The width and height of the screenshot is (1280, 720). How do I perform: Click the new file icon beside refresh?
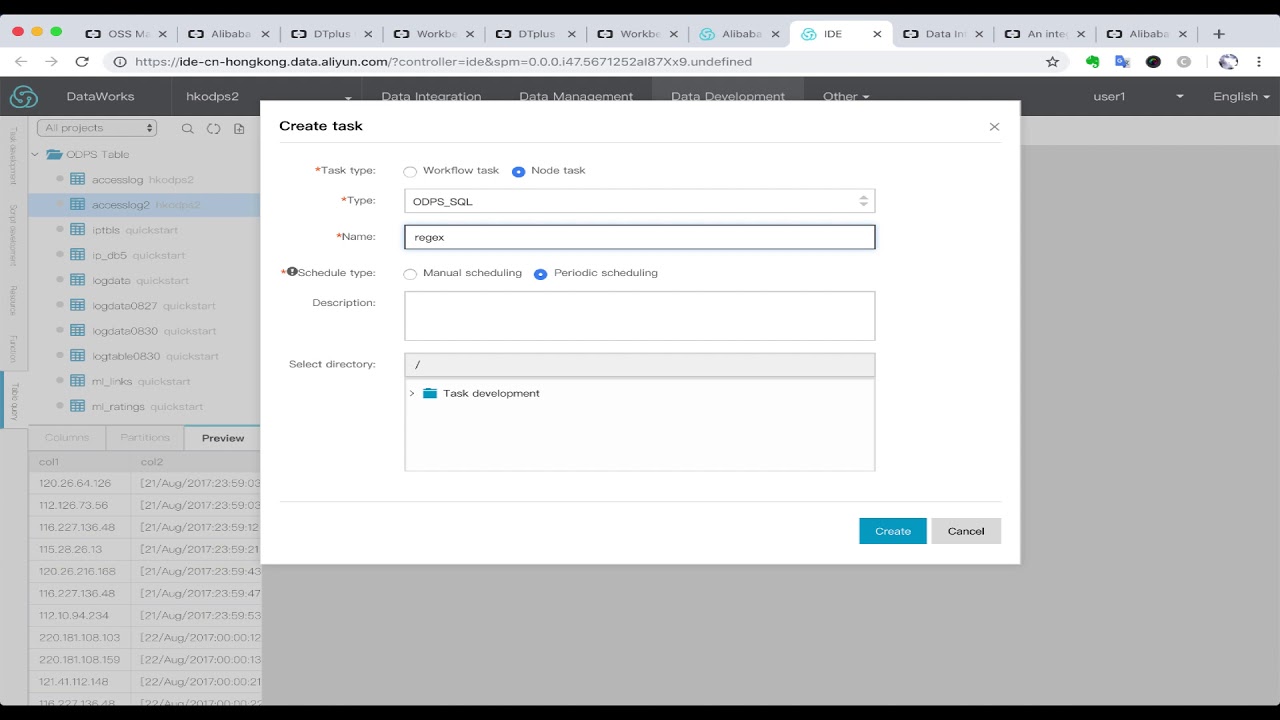(239, 128)
